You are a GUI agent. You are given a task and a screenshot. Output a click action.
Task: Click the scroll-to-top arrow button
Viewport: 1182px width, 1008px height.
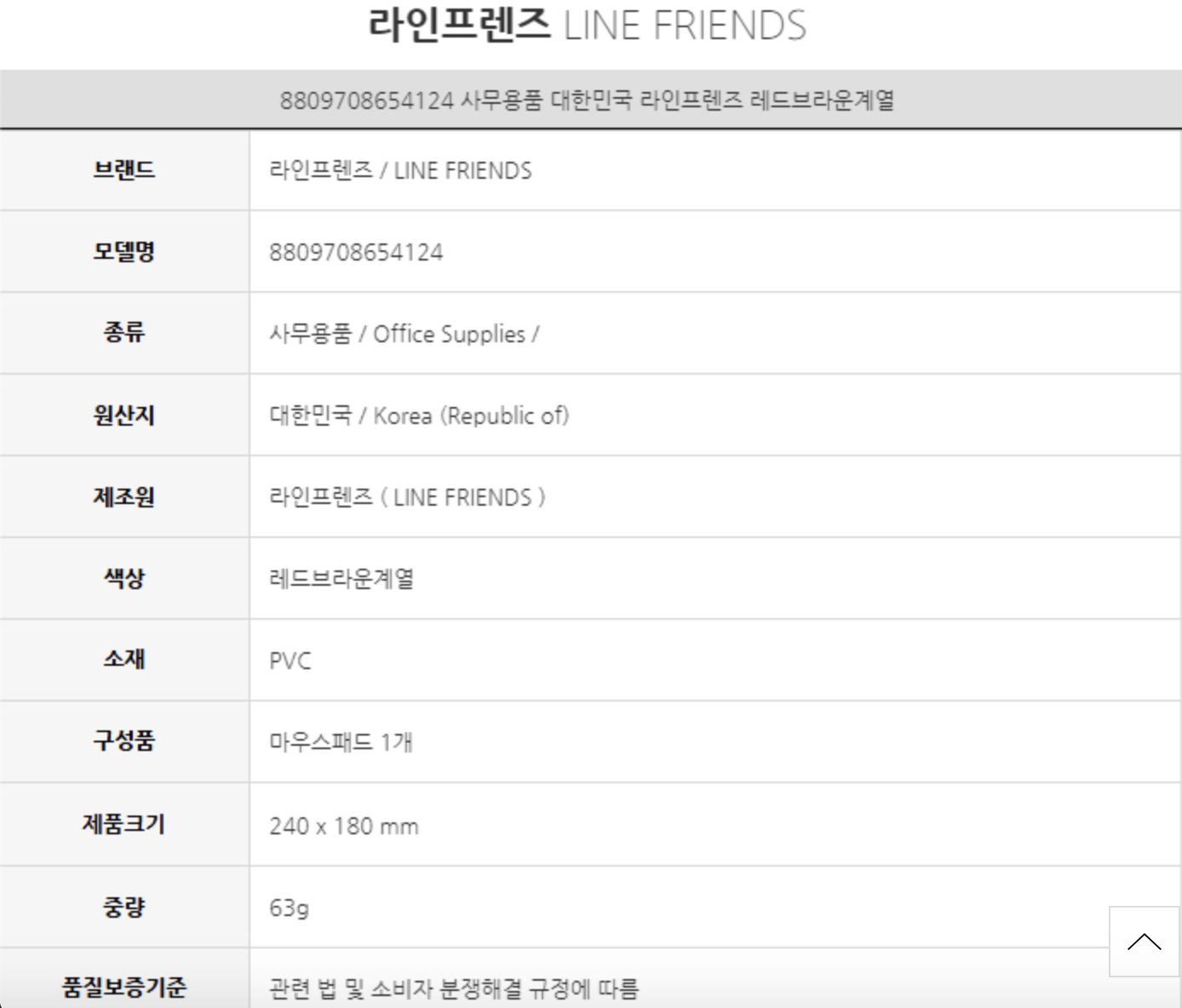[1144, 942]
